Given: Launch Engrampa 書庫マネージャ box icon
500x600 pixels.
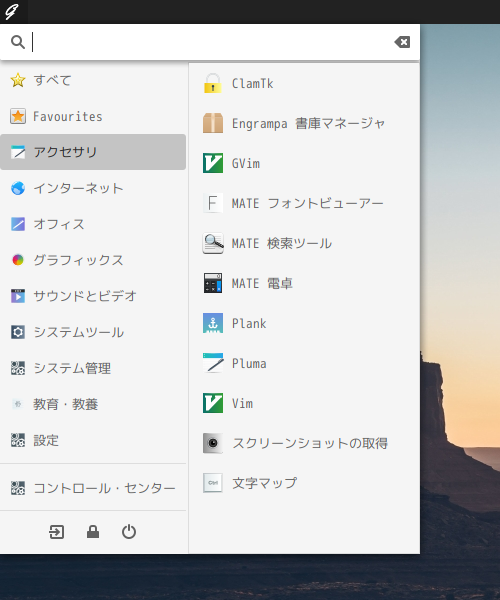Looking at the screenshot, I should (213, 123).
